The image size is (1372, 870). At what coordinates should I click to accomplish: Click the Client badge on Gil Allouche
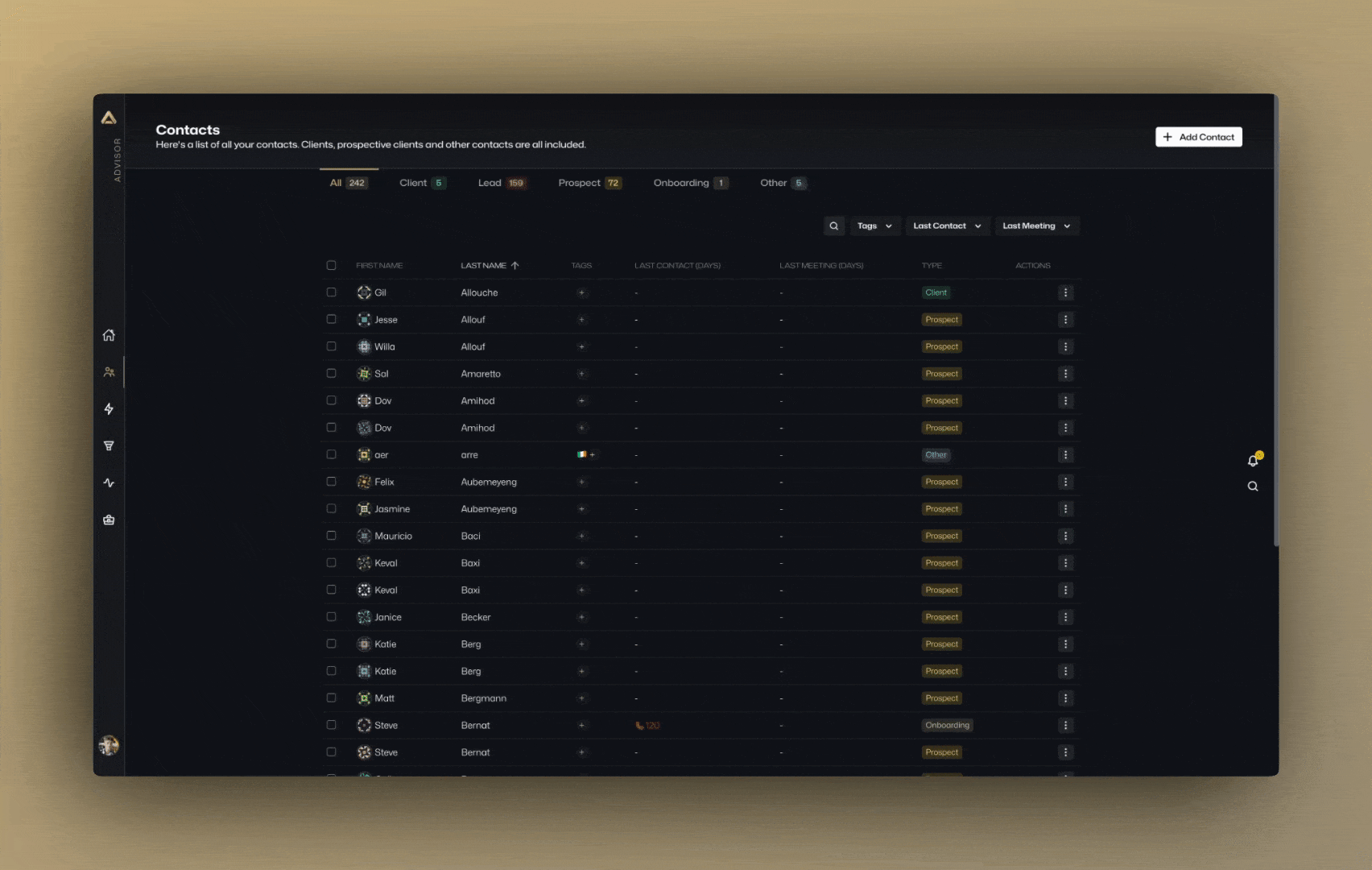(936, 293)
